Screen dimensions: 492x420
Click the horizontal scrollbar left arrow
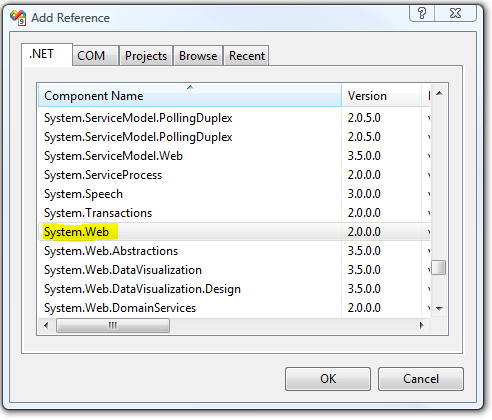coord(46,325)
